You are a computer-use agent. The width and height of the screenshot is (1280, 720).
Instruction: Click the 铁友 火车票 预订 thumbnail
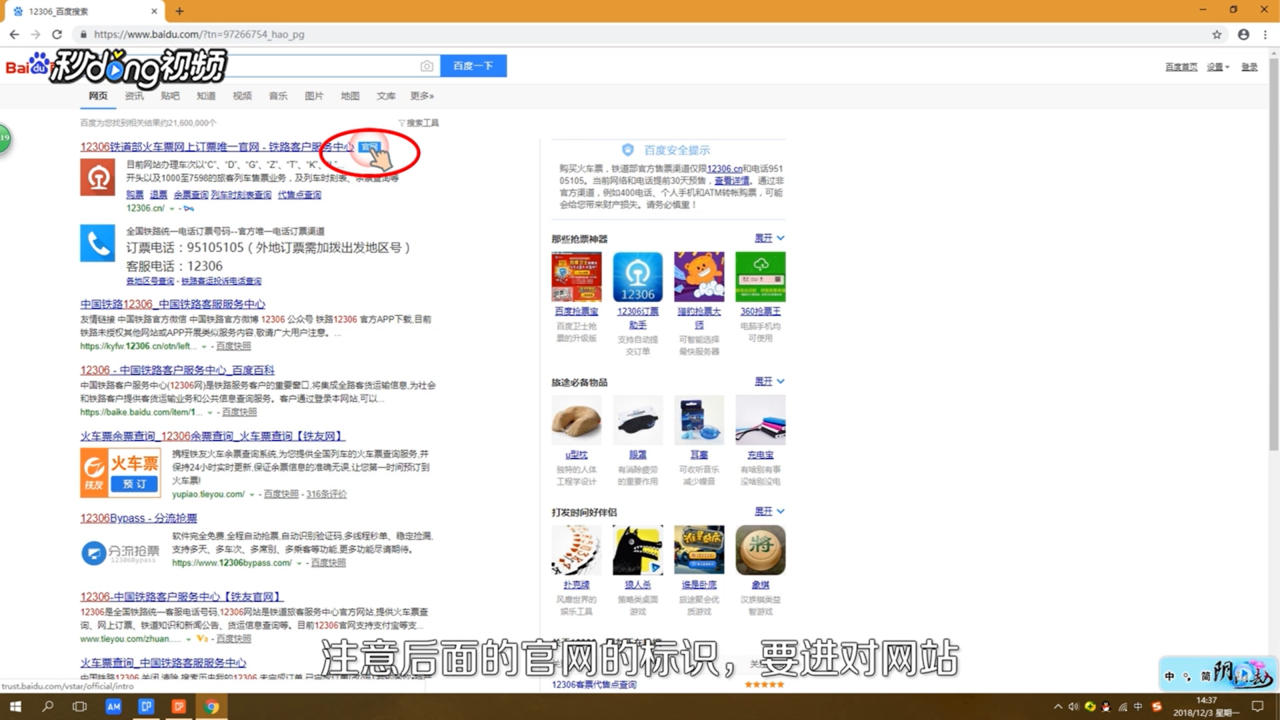point(120,472)
